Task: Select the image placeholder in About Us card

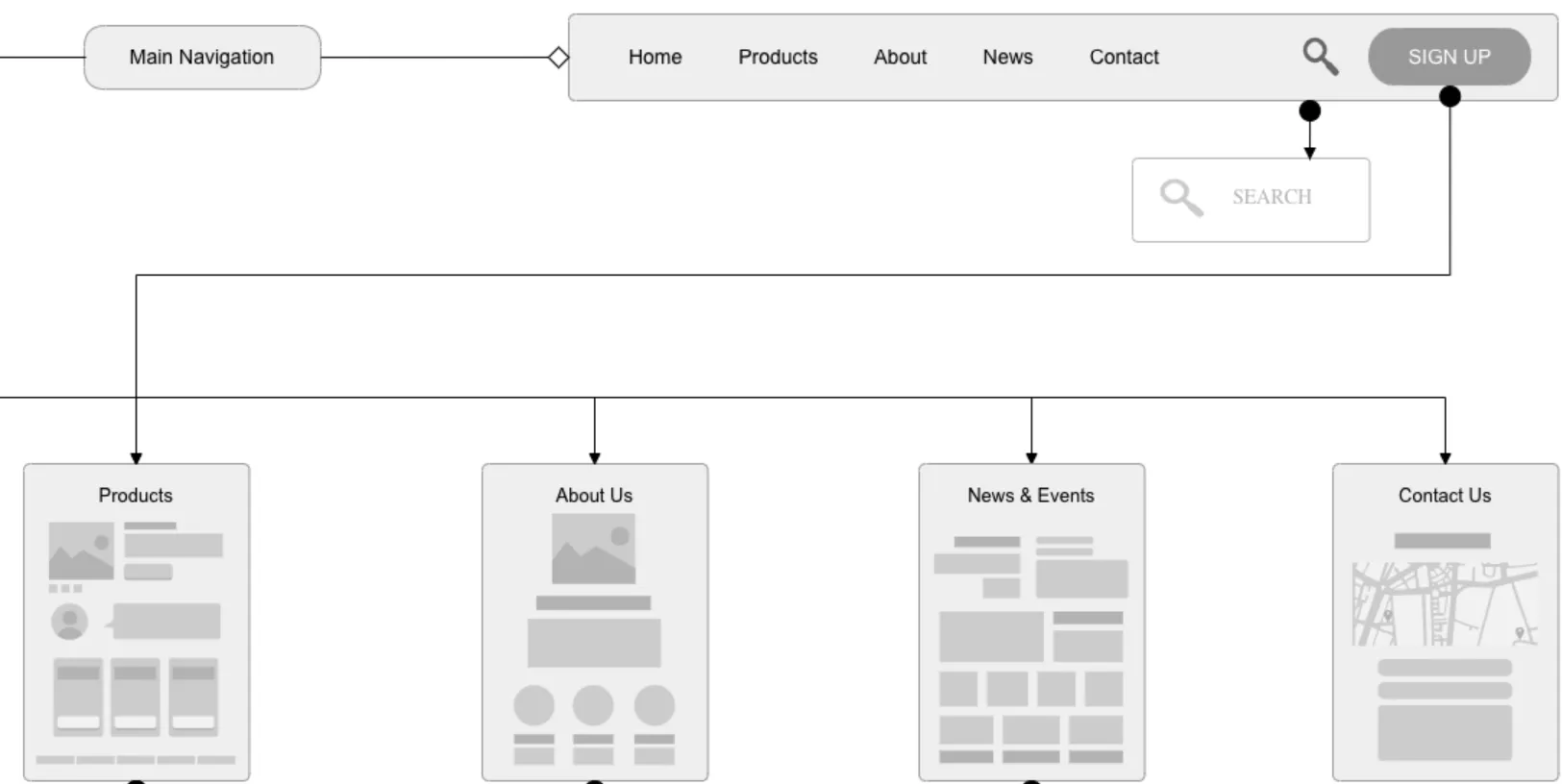Action: (593, 549)
